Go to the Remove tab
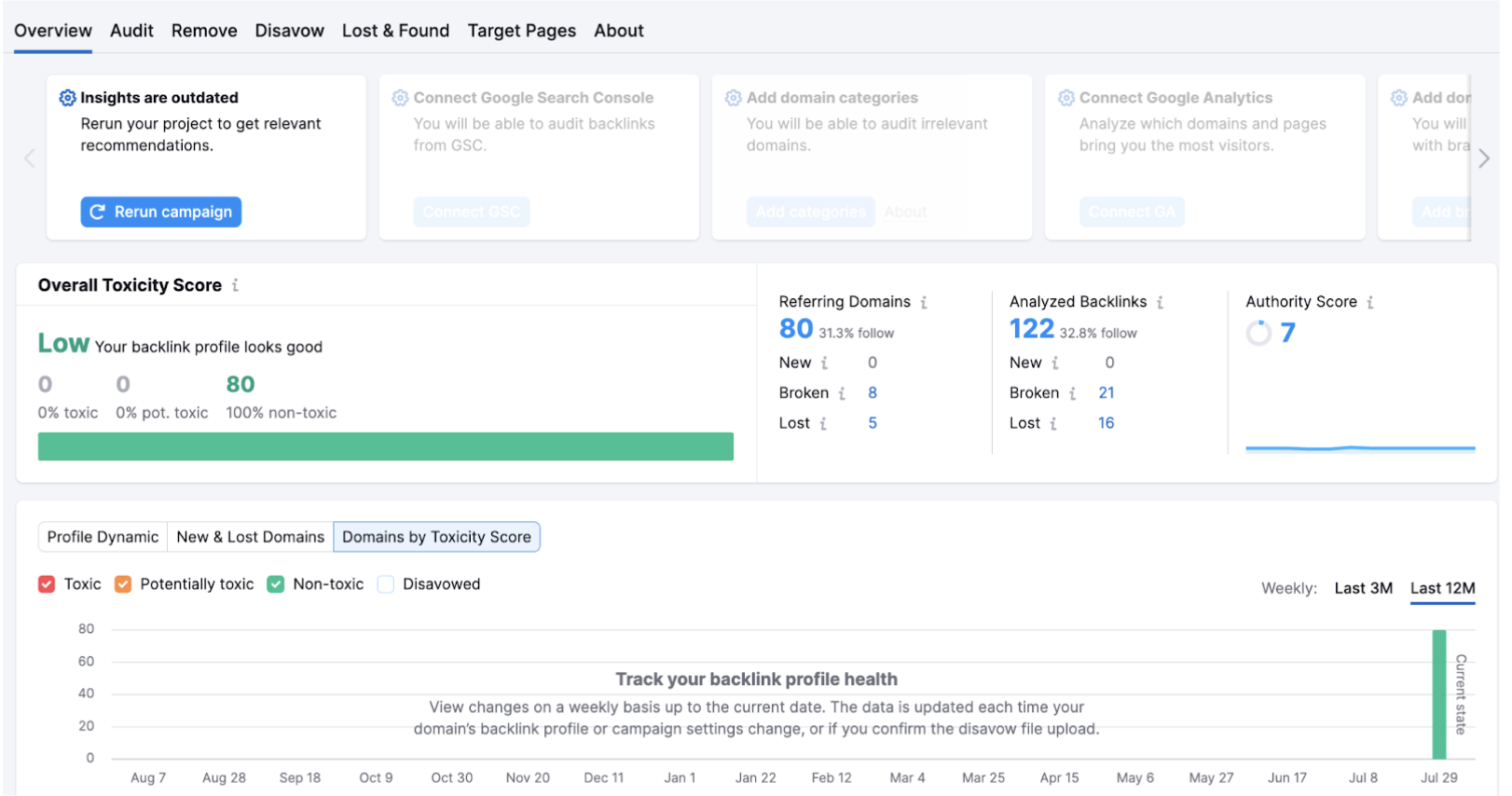1512x796 pixels. [x=204, y=31]
